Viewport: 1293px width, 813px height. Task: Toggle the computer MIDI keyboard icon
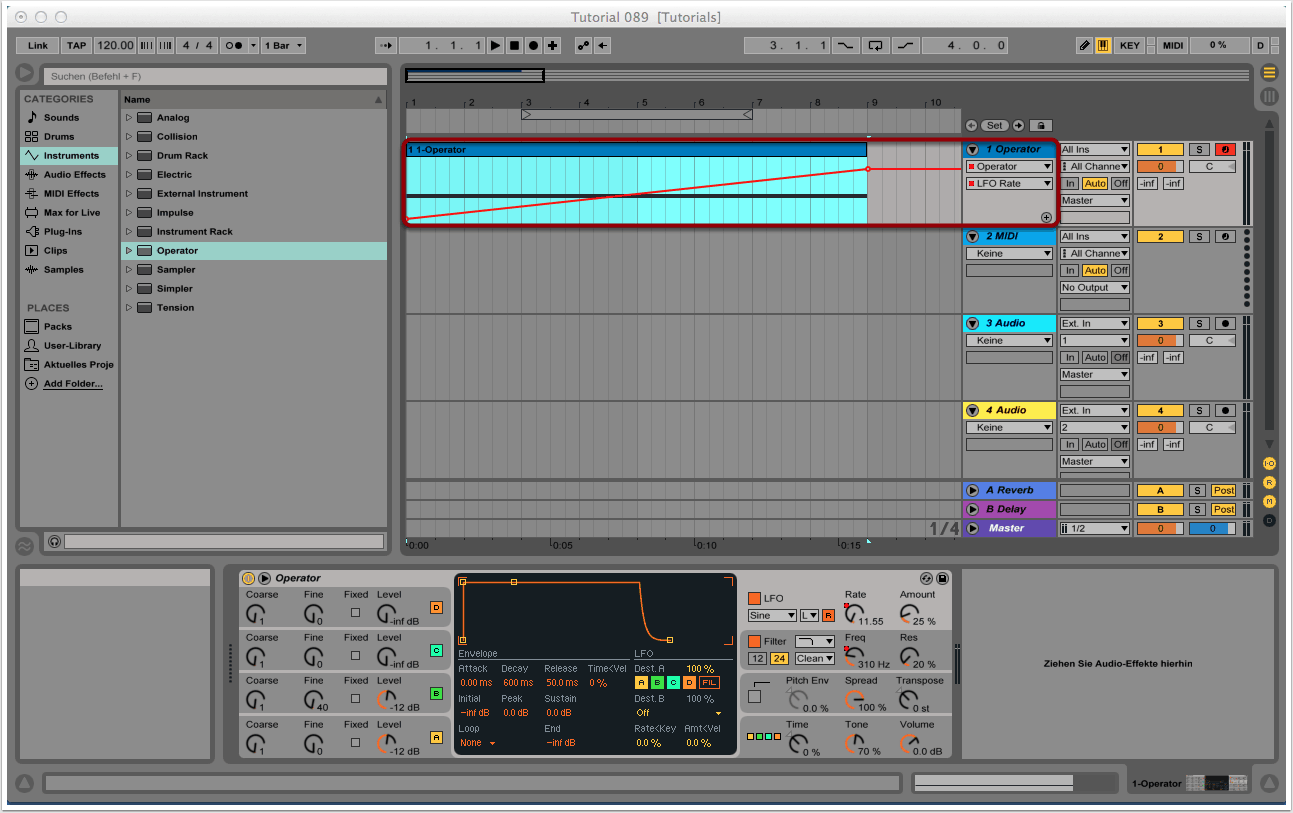[x=1104, y=46]
